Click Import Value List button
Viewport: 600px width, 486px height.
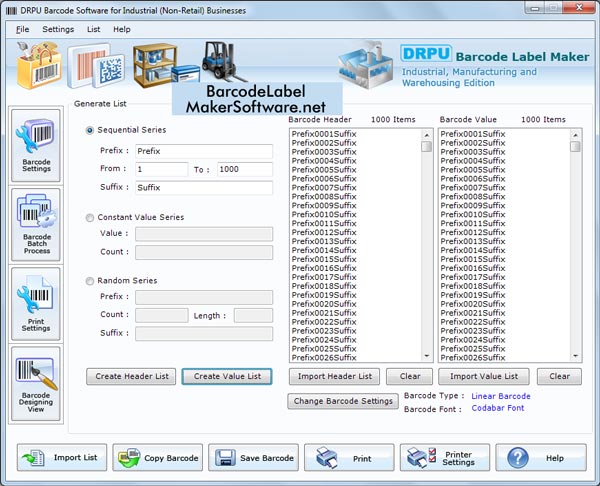(x=484, y=377)
